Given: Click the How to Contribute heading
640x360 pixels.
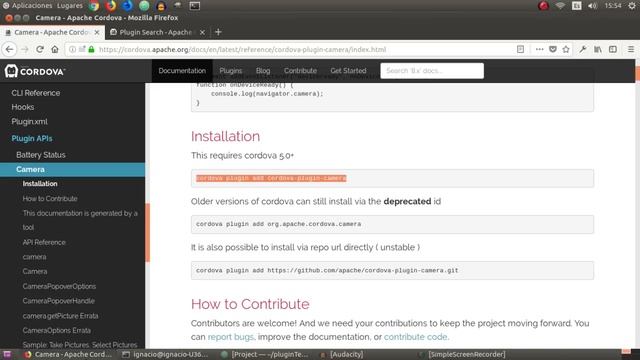Looking at the screenshot, I should click(x=250, y=304).
